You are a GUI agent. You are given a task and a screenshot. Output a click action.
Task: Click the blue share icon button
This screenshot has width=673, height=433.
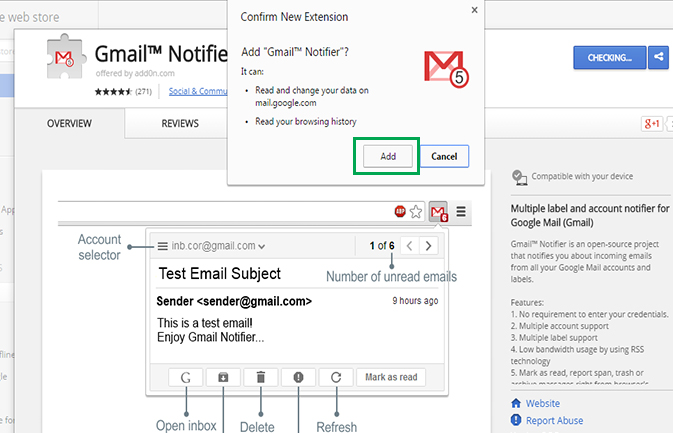[658, 58]
